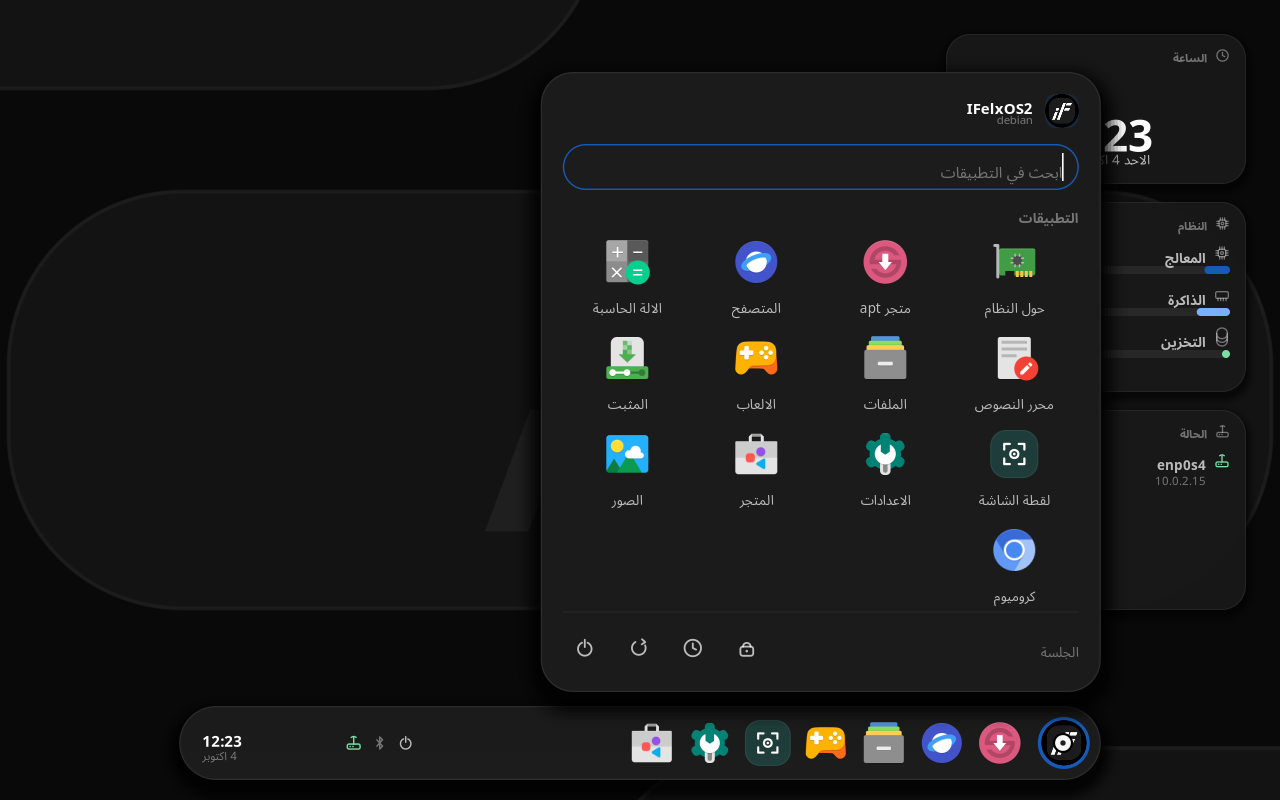Click the enp0s4 network interface entry
This screenshot has height=800, width=1280.
click(1181, 464)
